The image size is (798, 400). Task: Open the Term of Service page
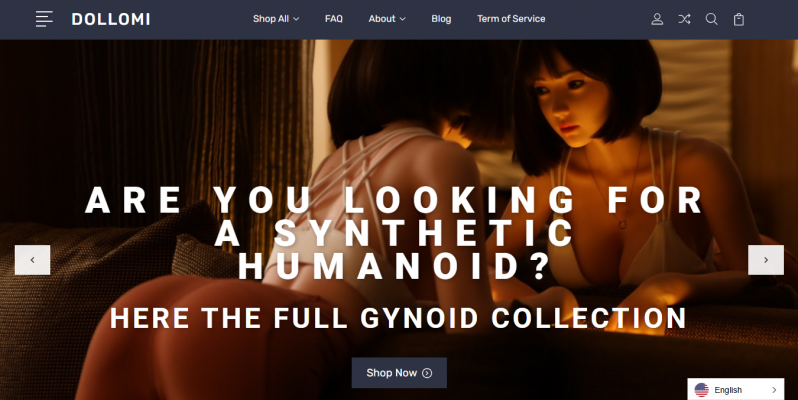(x=511, y=19)
